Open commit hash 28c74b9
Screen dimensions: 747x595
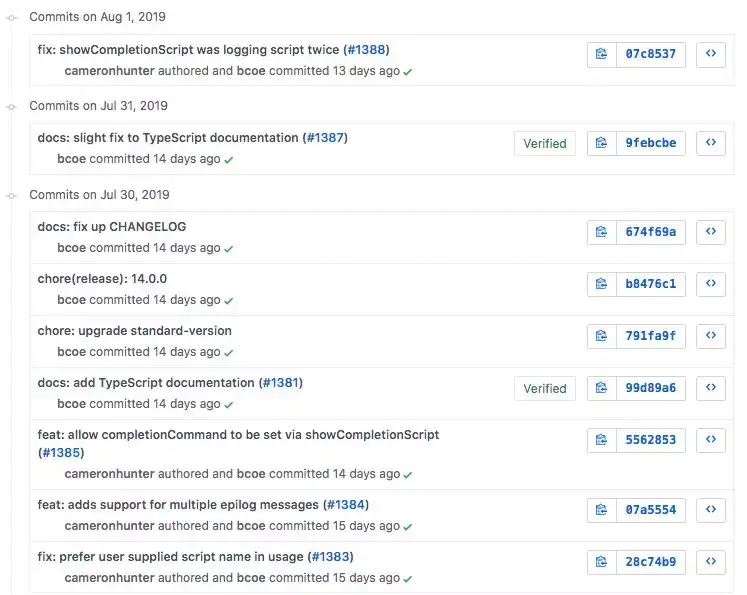650,562
